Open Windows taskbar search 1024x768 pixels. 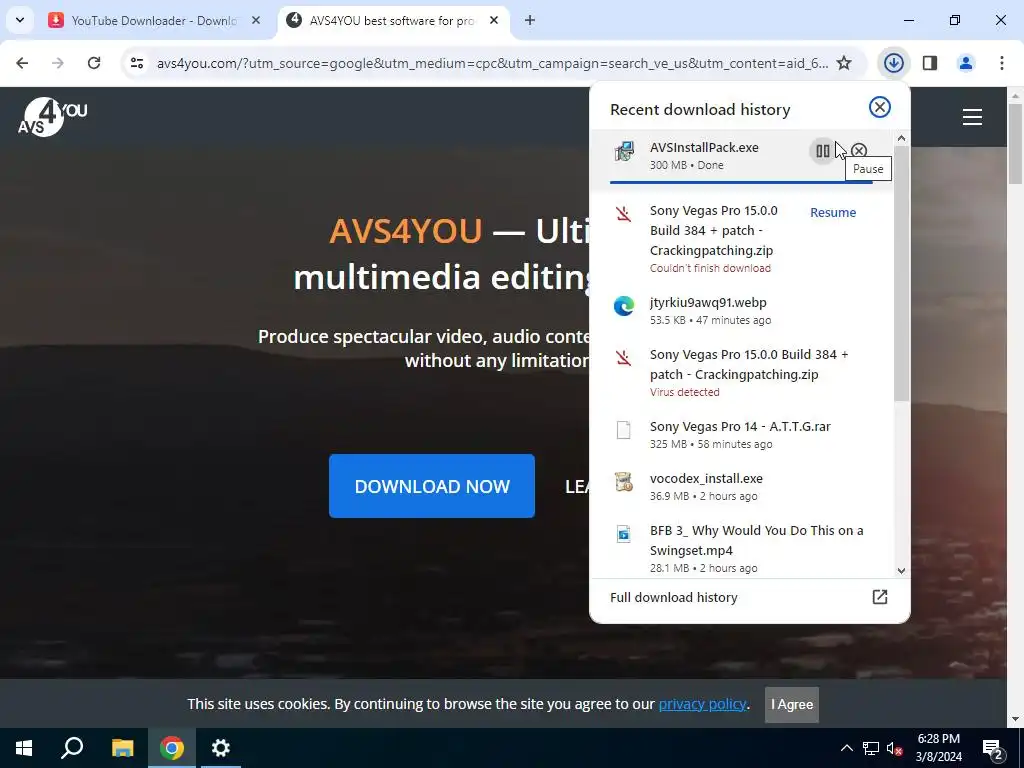(x=72, y=748)
